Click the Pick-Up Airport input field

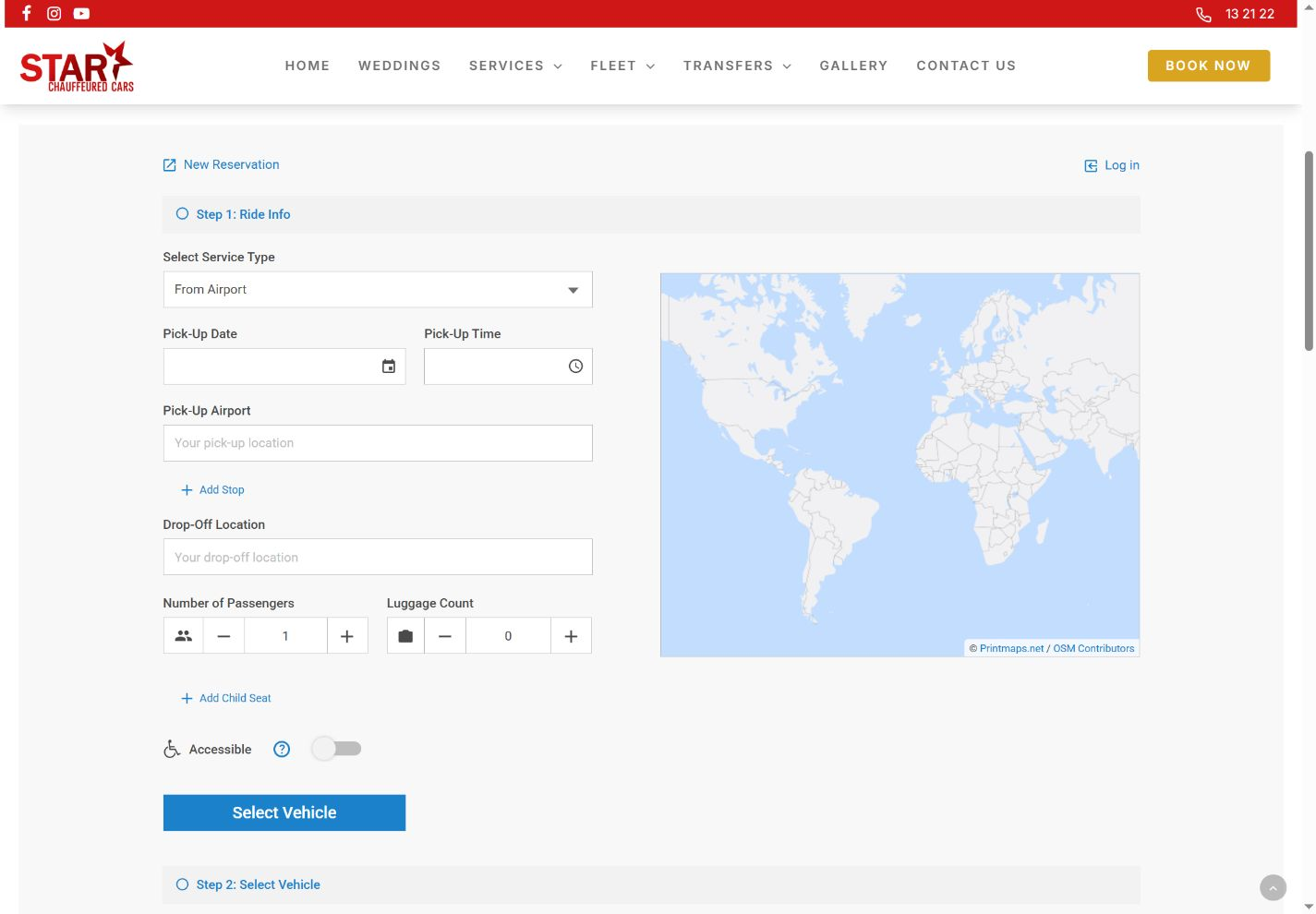click(378, 443)
